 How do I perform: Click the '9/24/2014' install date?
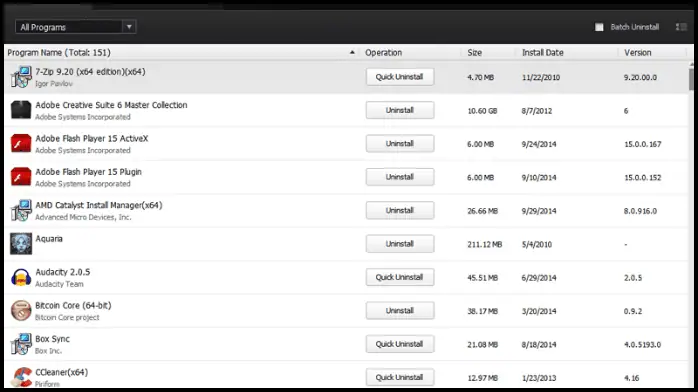539,144
